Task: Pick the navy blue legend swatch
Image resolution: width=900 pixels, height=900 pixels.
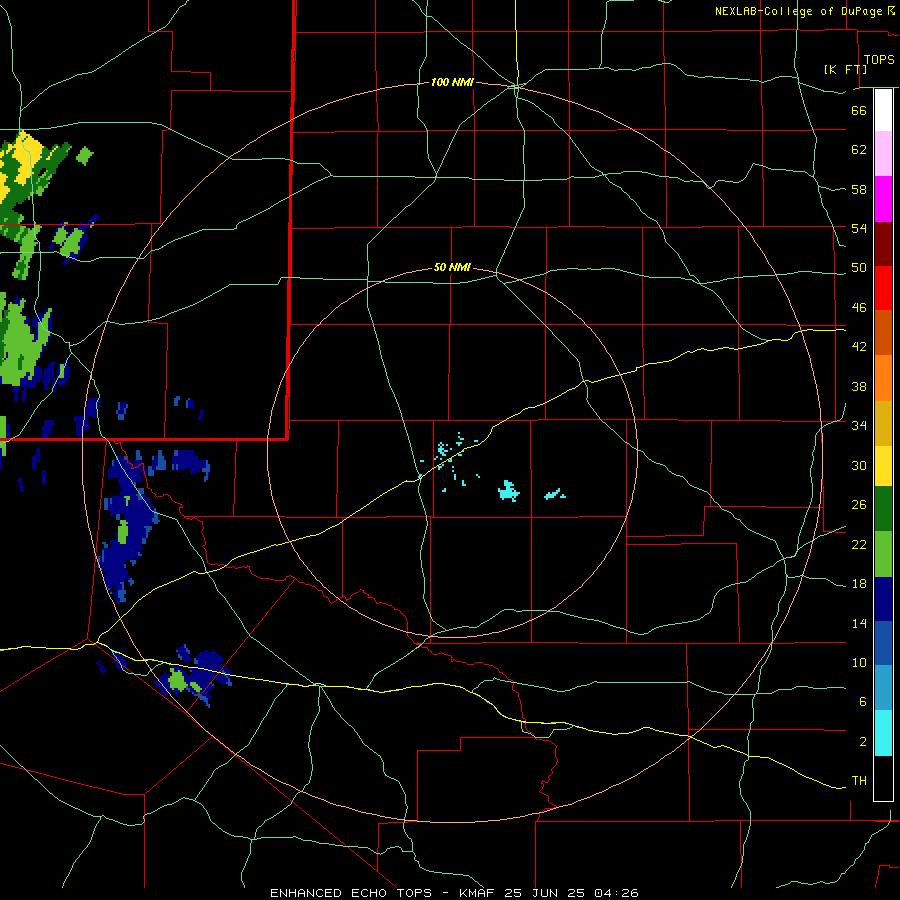Action: click(883, 599)
